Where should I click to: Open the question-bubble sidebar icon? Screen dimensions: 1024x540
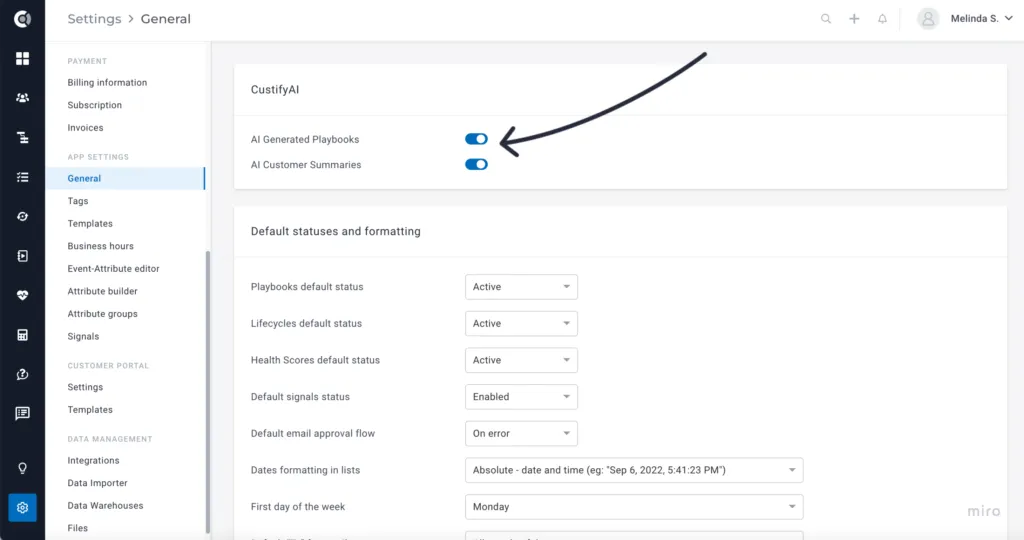click(x=22, y=374)
